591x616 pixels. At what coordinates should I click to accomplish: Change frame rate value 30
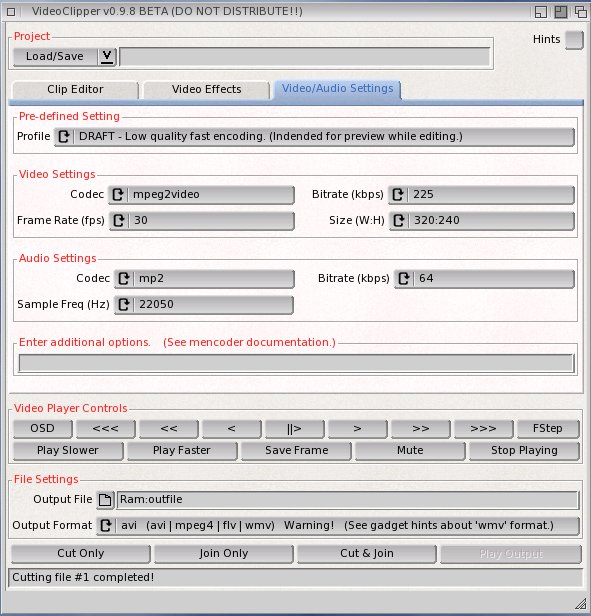(202, 221)
